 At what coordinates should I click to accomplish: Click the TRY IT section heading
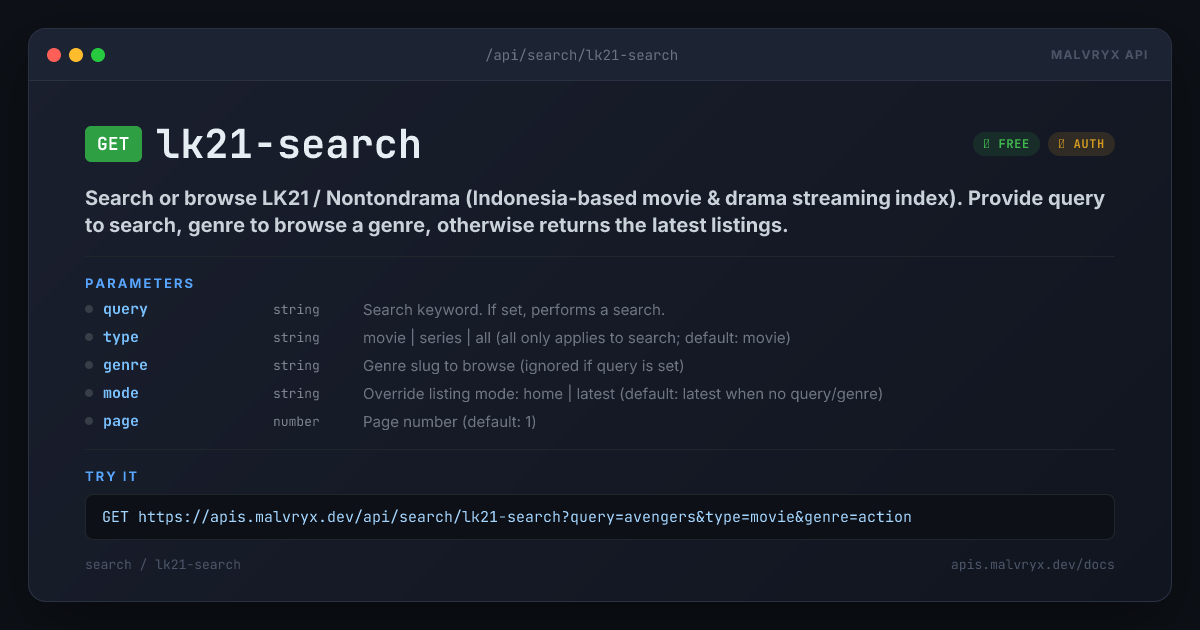pos(112,477)
